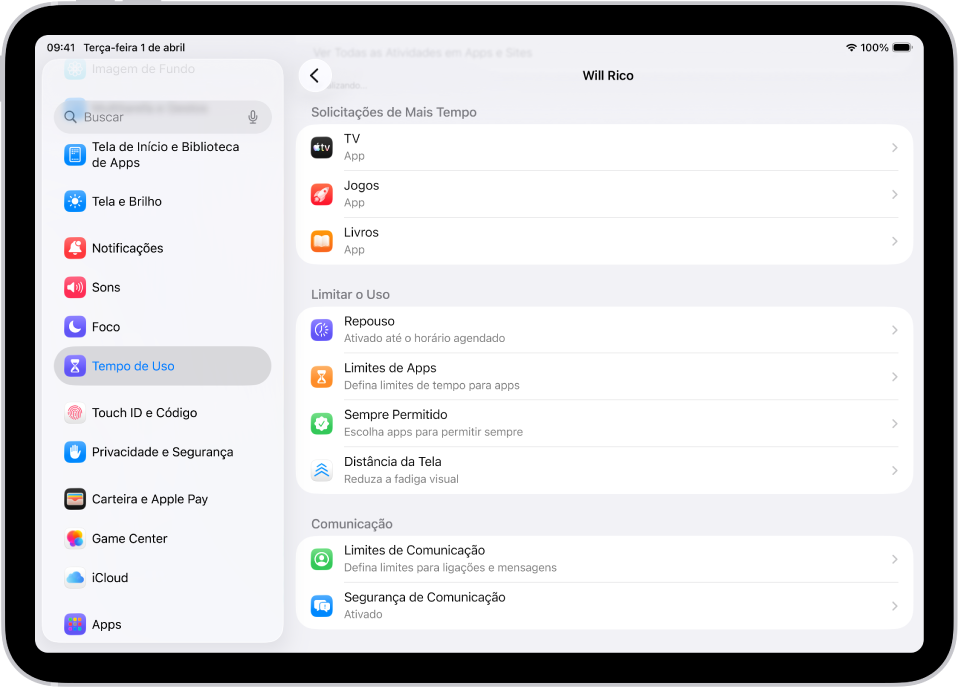Open the Repouso setting label
Screen dimensions: 958x689
[x=369, y=321]
